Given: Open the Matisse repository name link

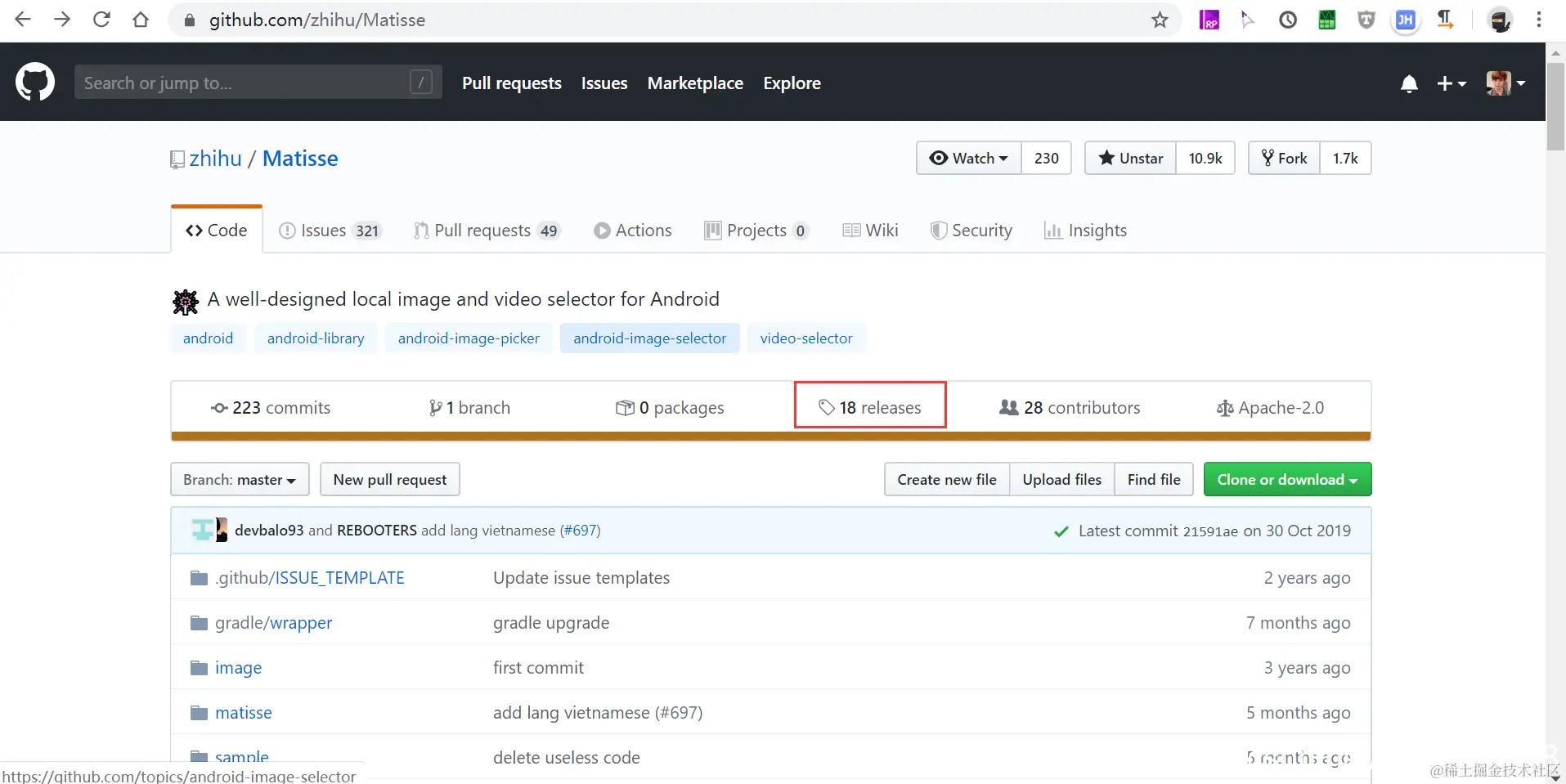Looking at the screenshot, I should click(300, 159).
